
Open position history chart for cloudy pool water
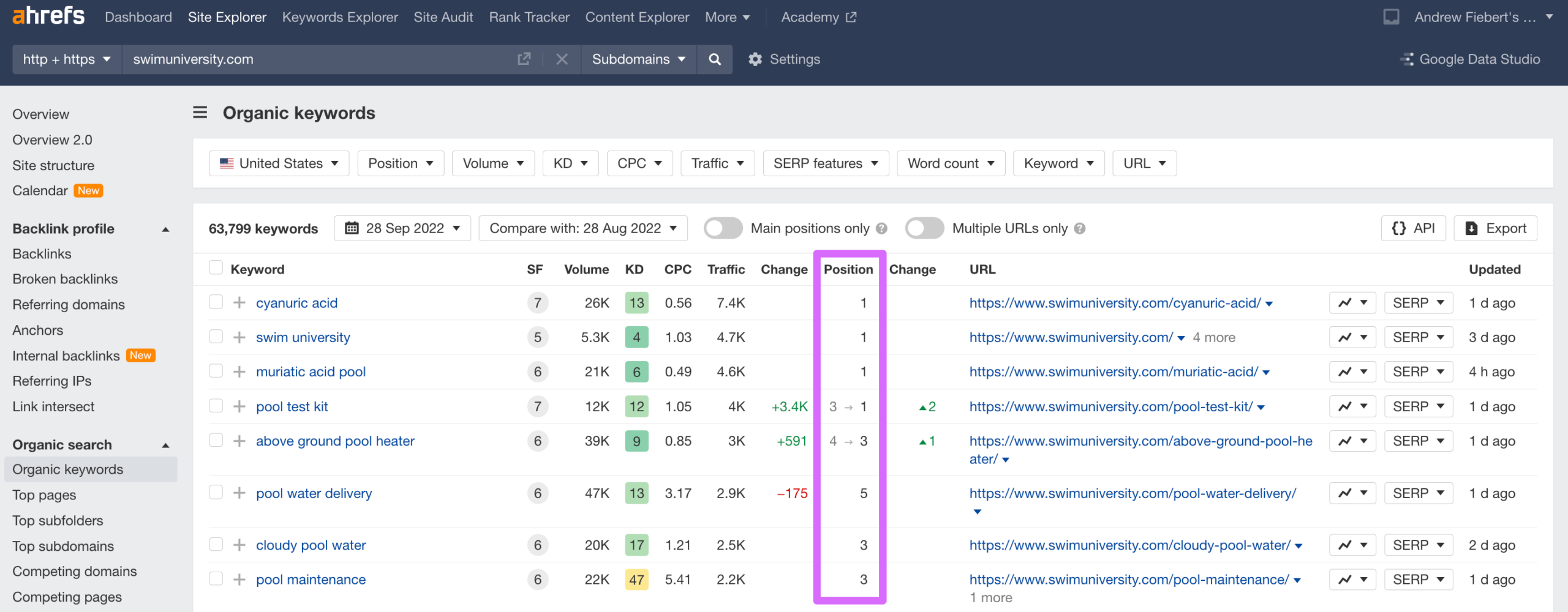pos(1352,545)
